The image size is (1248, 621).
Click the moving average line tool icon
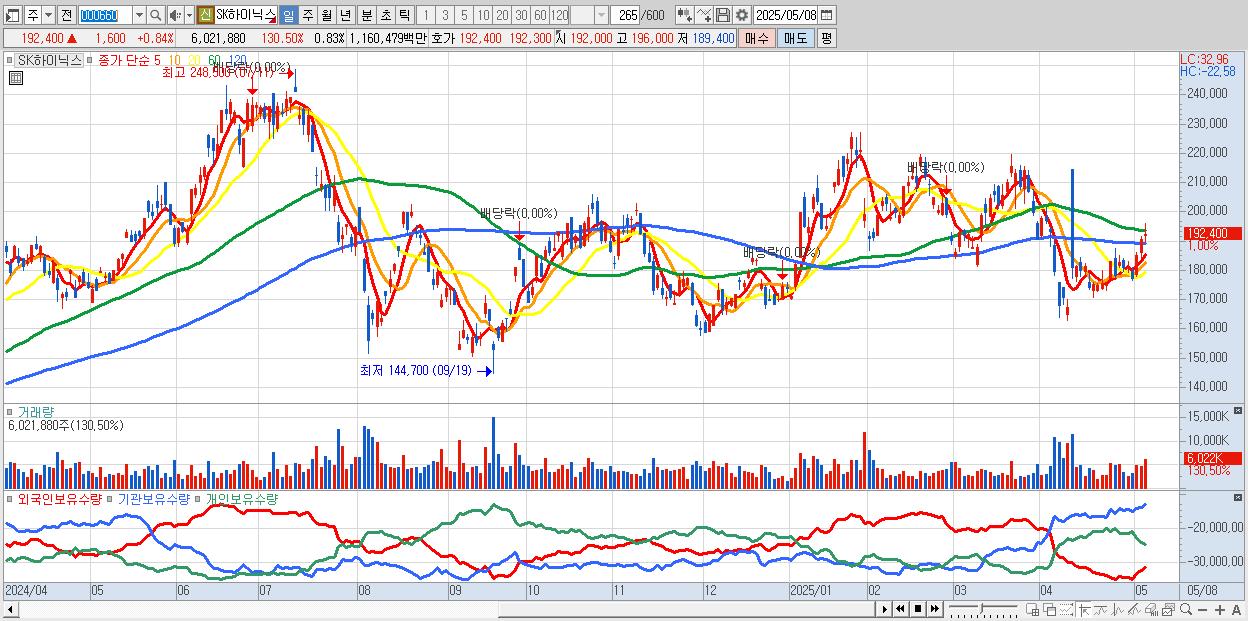[x=1101, y=610]
